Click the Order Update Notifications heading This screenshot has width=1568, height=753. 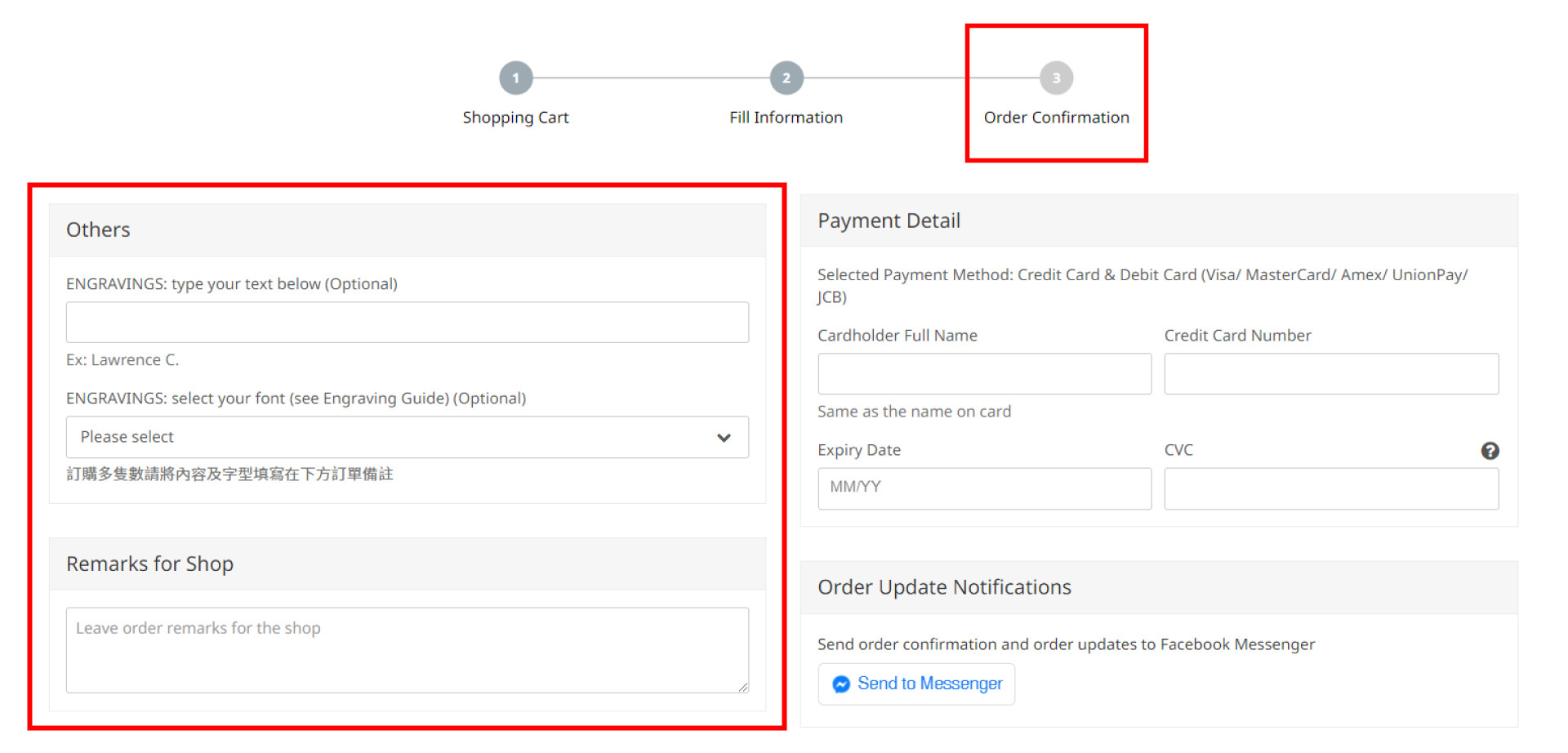click(x=944, y=587)
